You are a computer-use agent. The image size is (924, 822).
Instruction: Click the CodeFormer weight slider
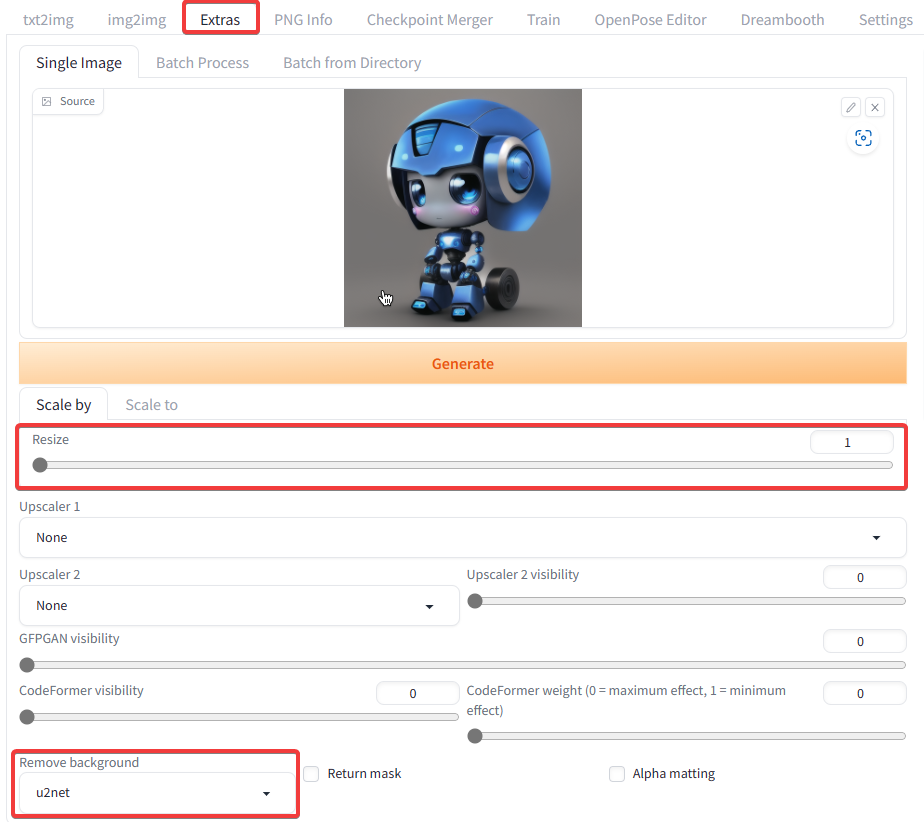(686, 736)
